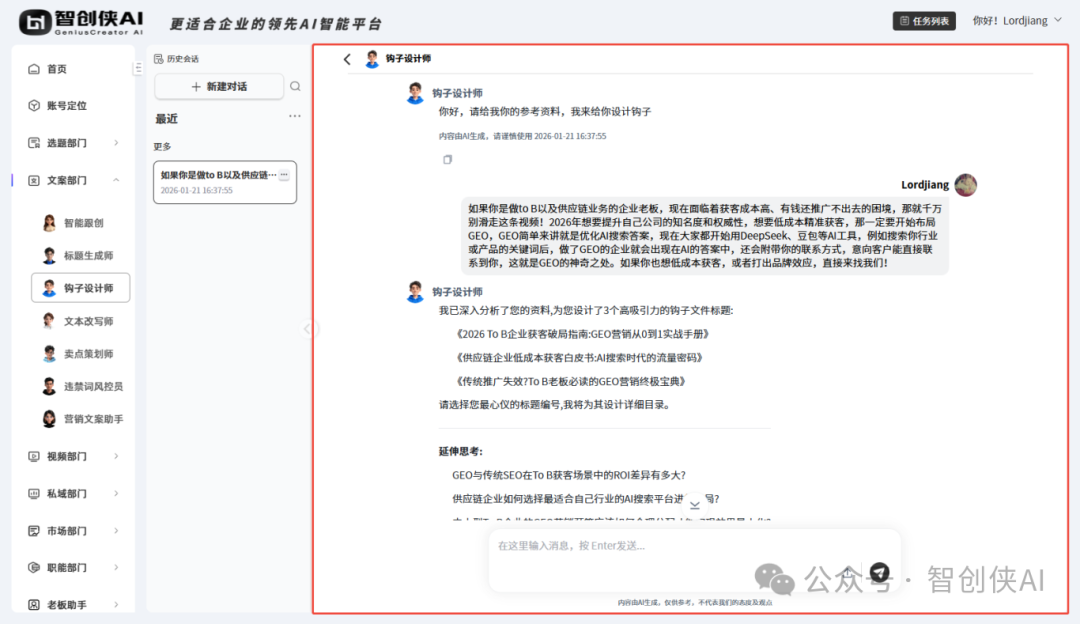Image resolution: width=1080 pixels, height=624 pixels.
Task: Jump to bottom with the down arrow
Action: point(694,504)
